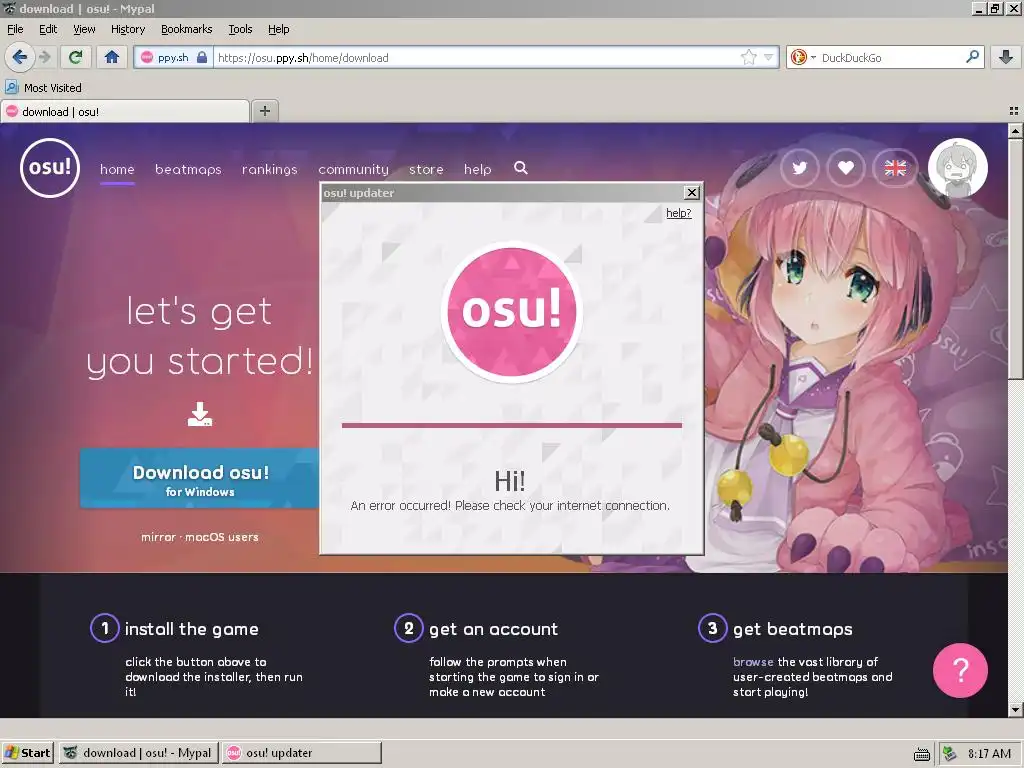Open Tools menu

coord(240,29)
